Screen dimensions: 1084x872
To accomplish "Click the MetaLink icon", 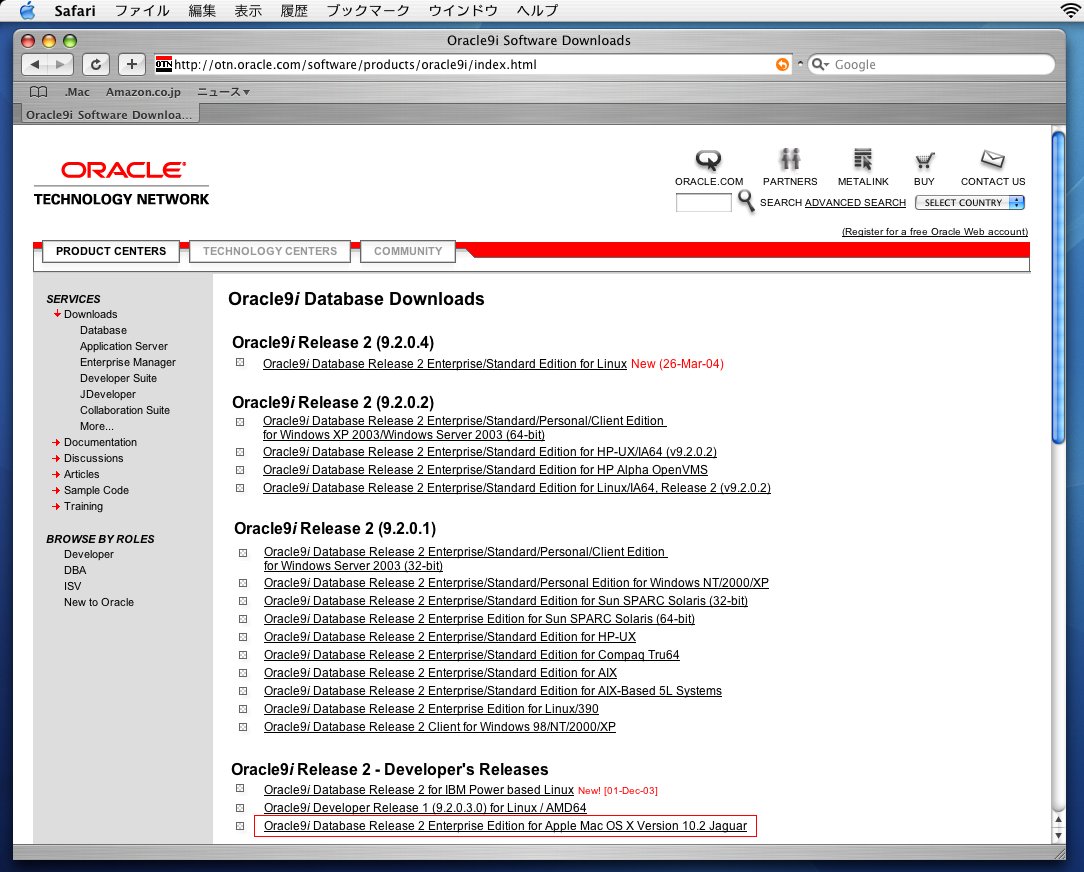I will pos(862,160).
